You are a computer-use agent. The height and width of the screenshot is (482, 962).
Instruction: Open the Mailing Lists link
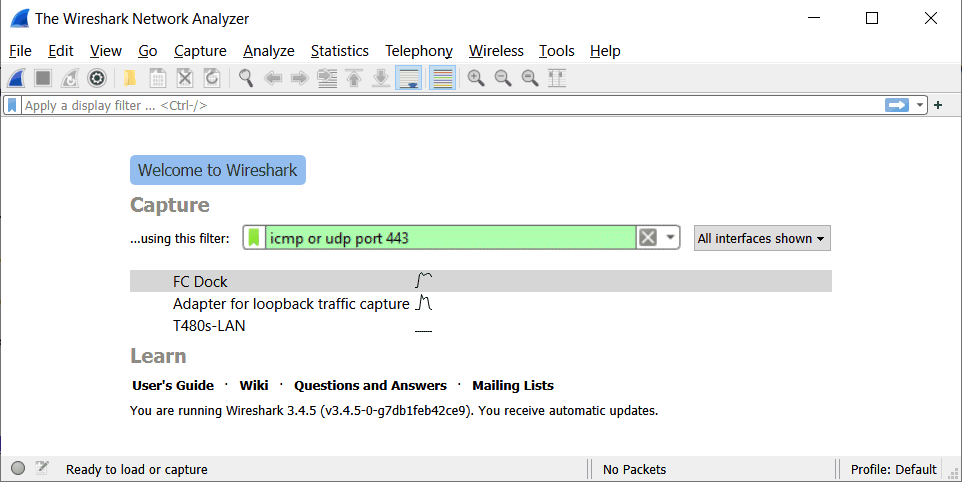(513, 386)
